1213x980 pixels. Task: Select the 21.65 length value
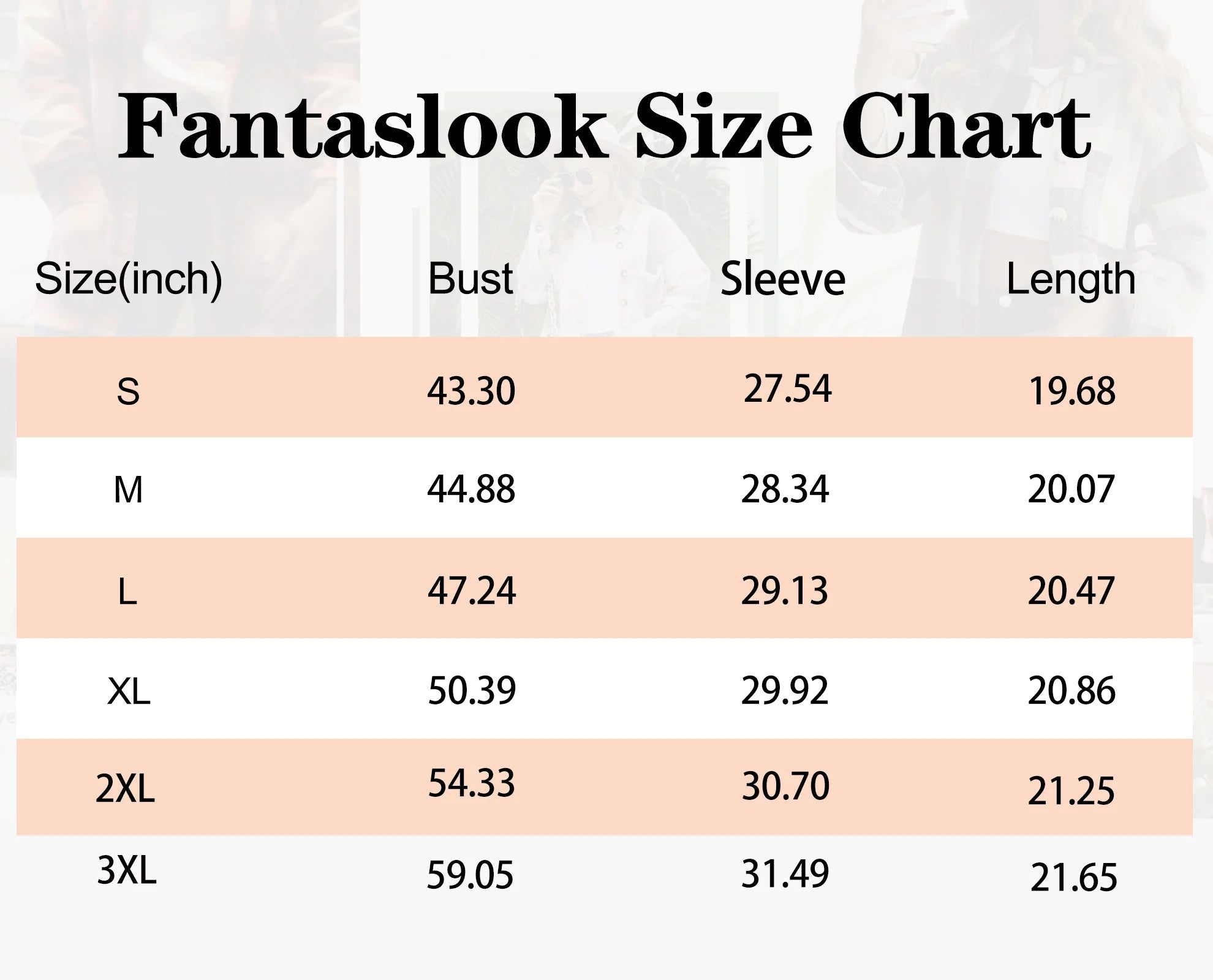[1073, 878]
